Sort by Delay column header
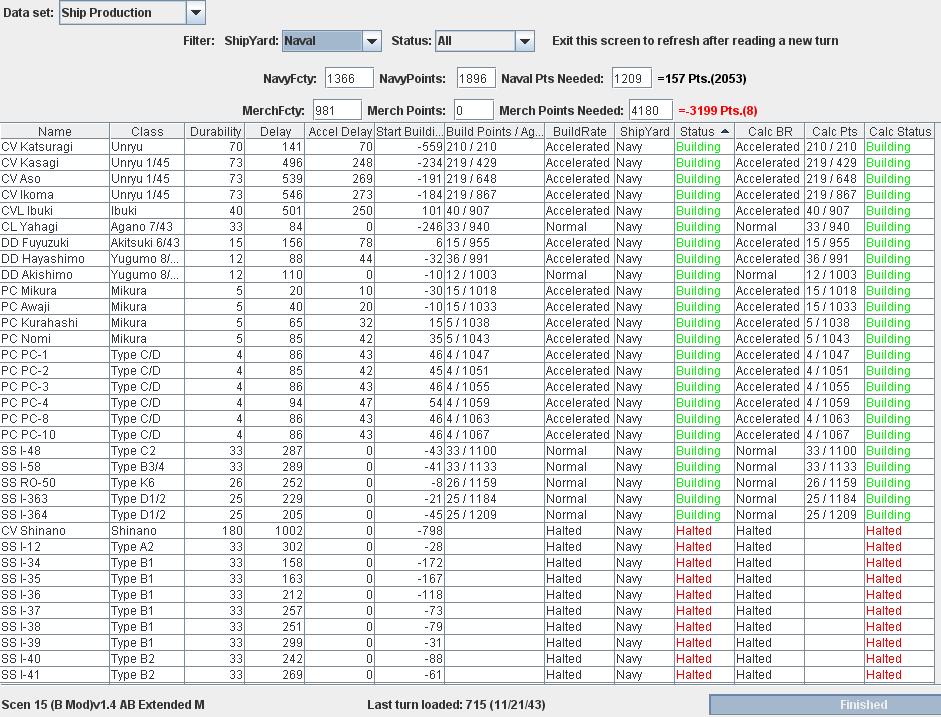 pyautogui.click(x=275, y=131)
